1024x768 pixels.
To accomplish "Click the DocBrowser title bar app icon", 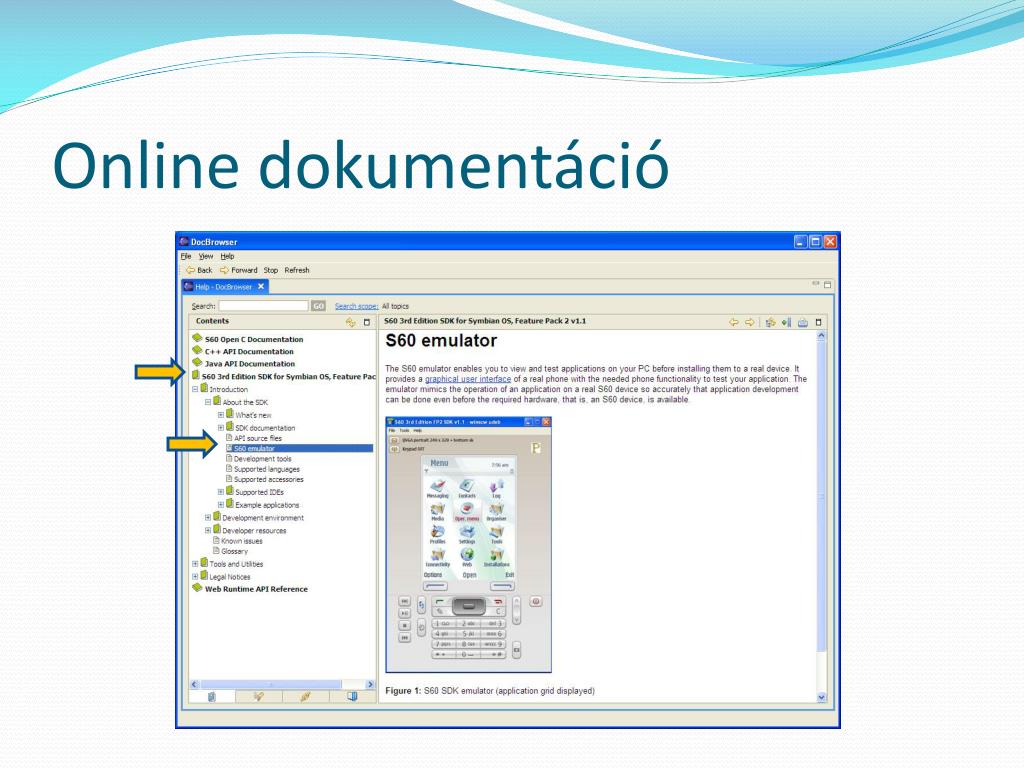I will pyautogui.click(x=184, y=242).
